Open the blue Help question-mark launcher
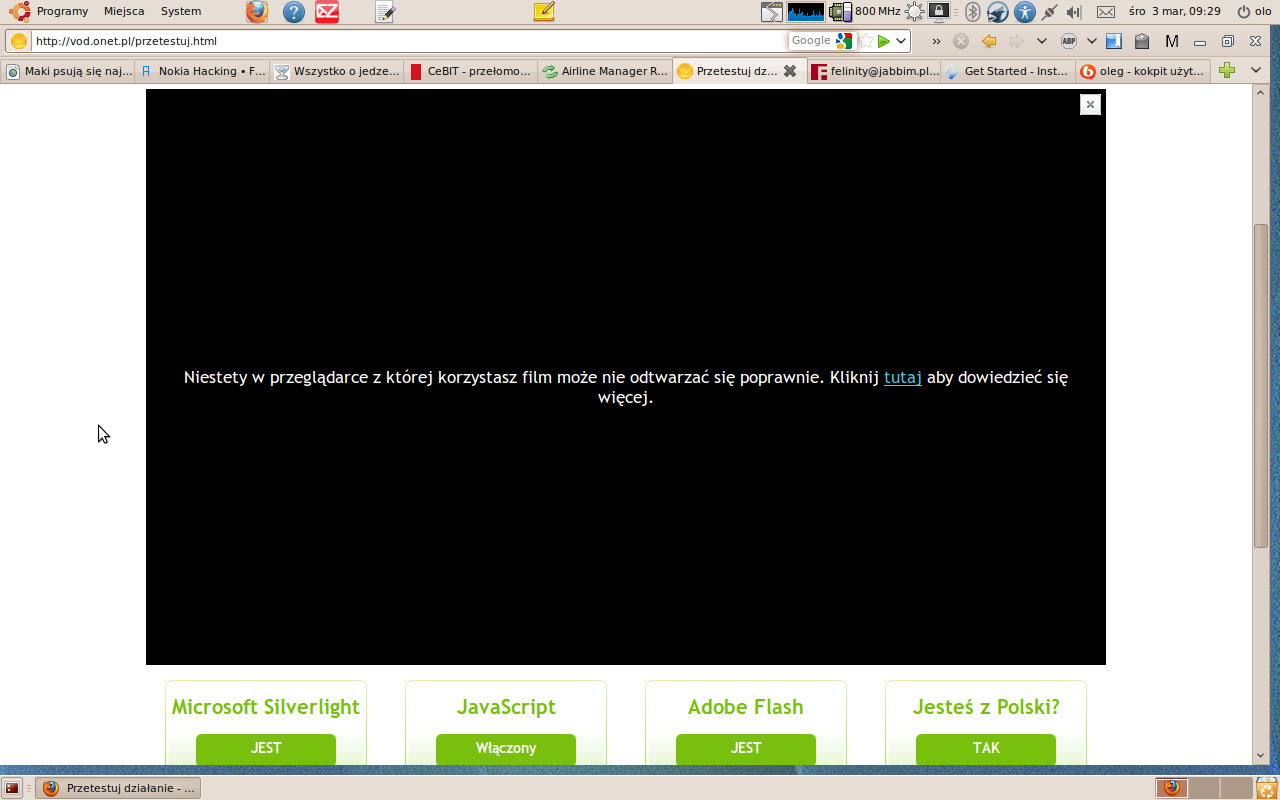The height and width of the screenshot is (800, 1280). point(293,12)
